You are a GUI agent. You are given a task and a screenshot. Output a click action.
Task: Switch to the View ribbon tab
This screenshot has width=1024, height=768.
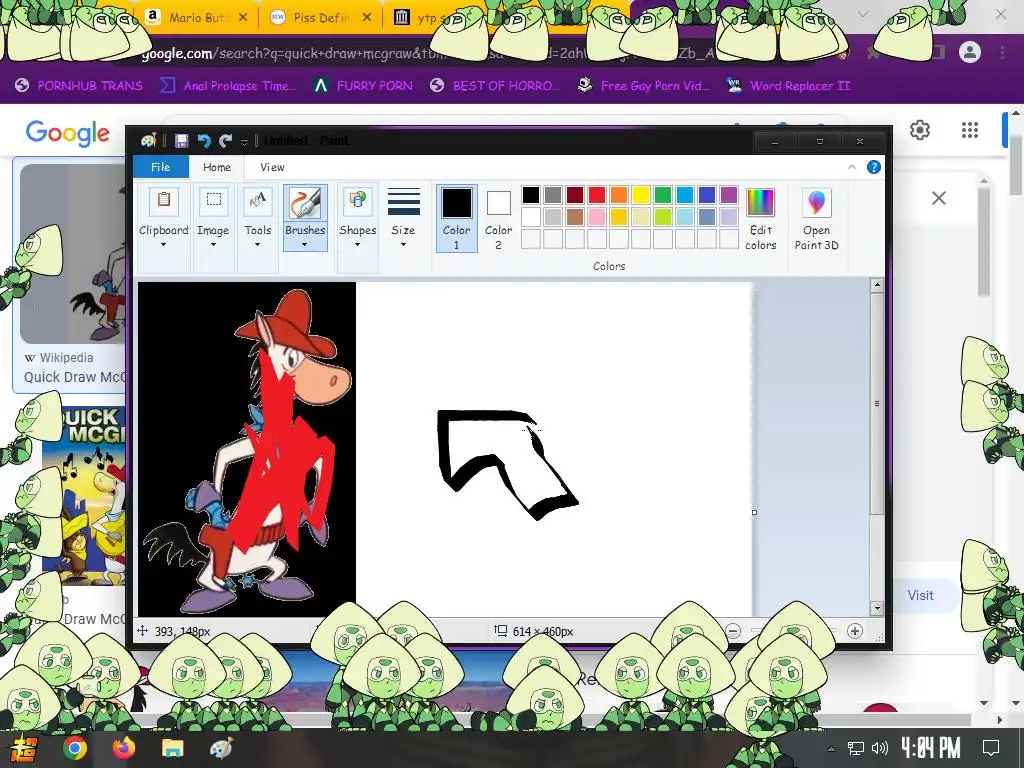272,167
